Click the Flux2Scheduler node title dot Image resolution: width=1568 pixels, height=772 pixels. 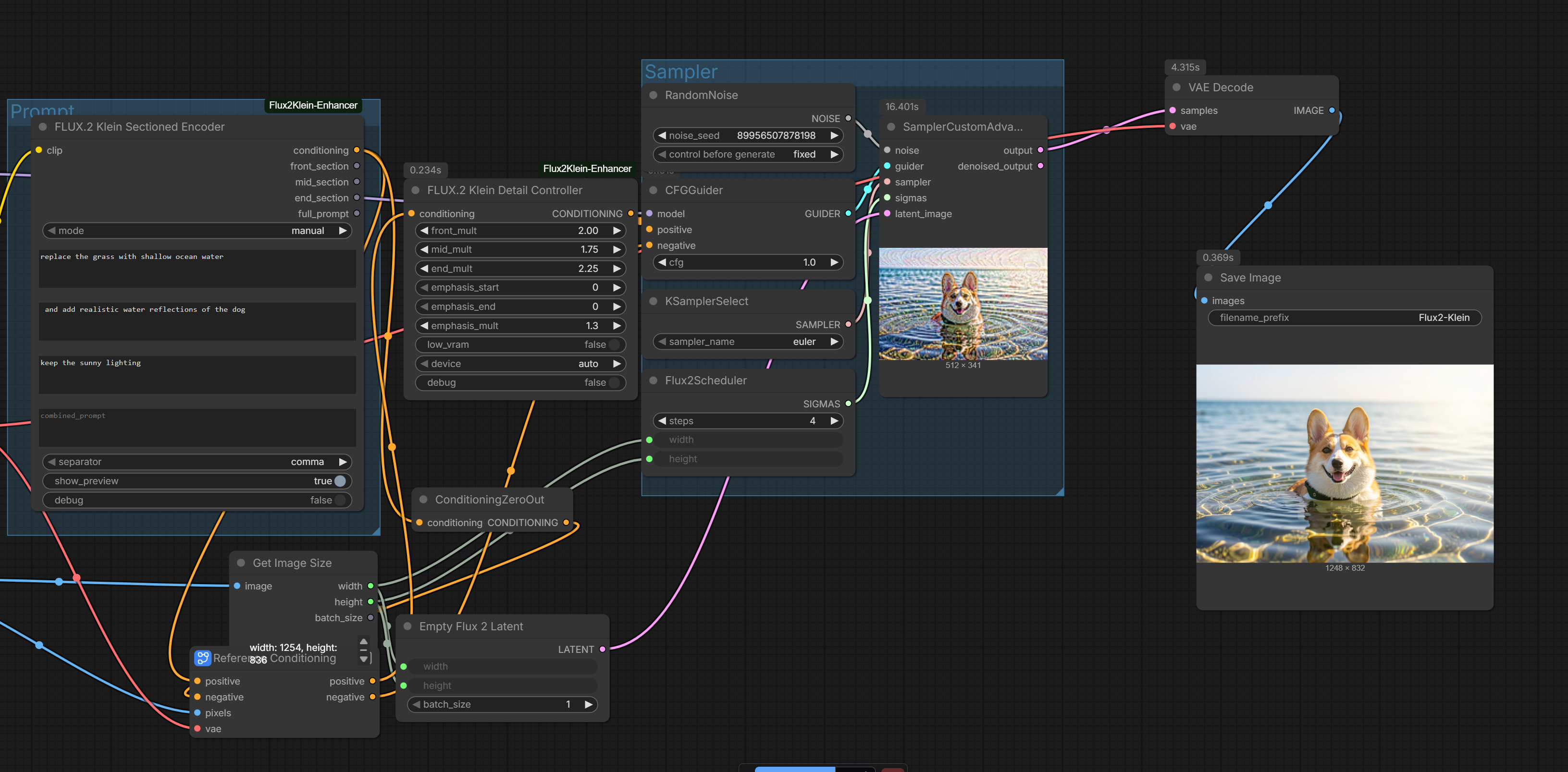(653, 380)
